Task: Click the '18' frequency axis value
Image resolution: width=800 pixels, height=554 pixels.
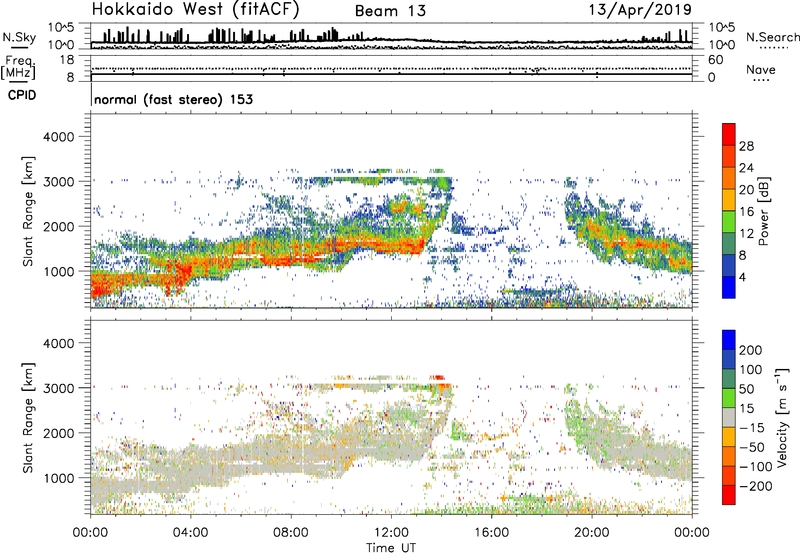Action: 67,60
